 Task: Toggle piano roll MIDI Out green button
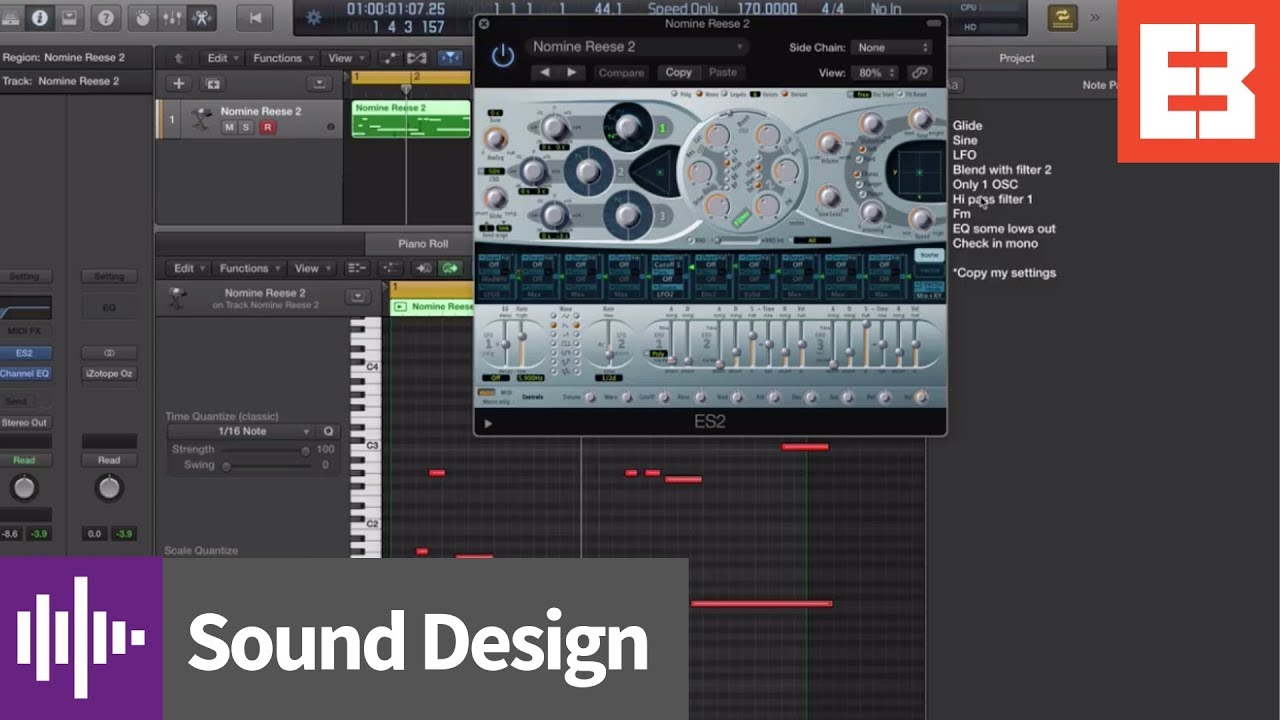[450, 268]
